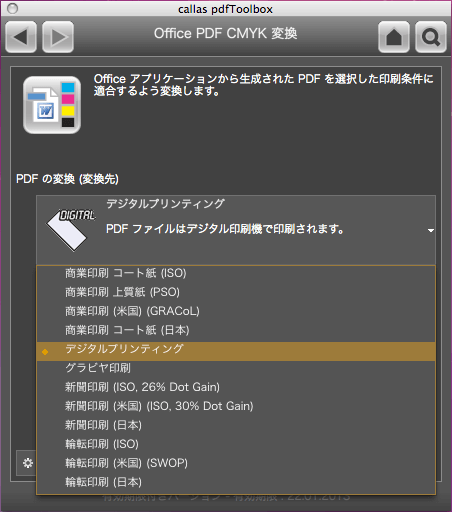Select 商業印刷 コート紙 (ISO) option
Screen dimensions: 452x512
click(x=236, y=273)
